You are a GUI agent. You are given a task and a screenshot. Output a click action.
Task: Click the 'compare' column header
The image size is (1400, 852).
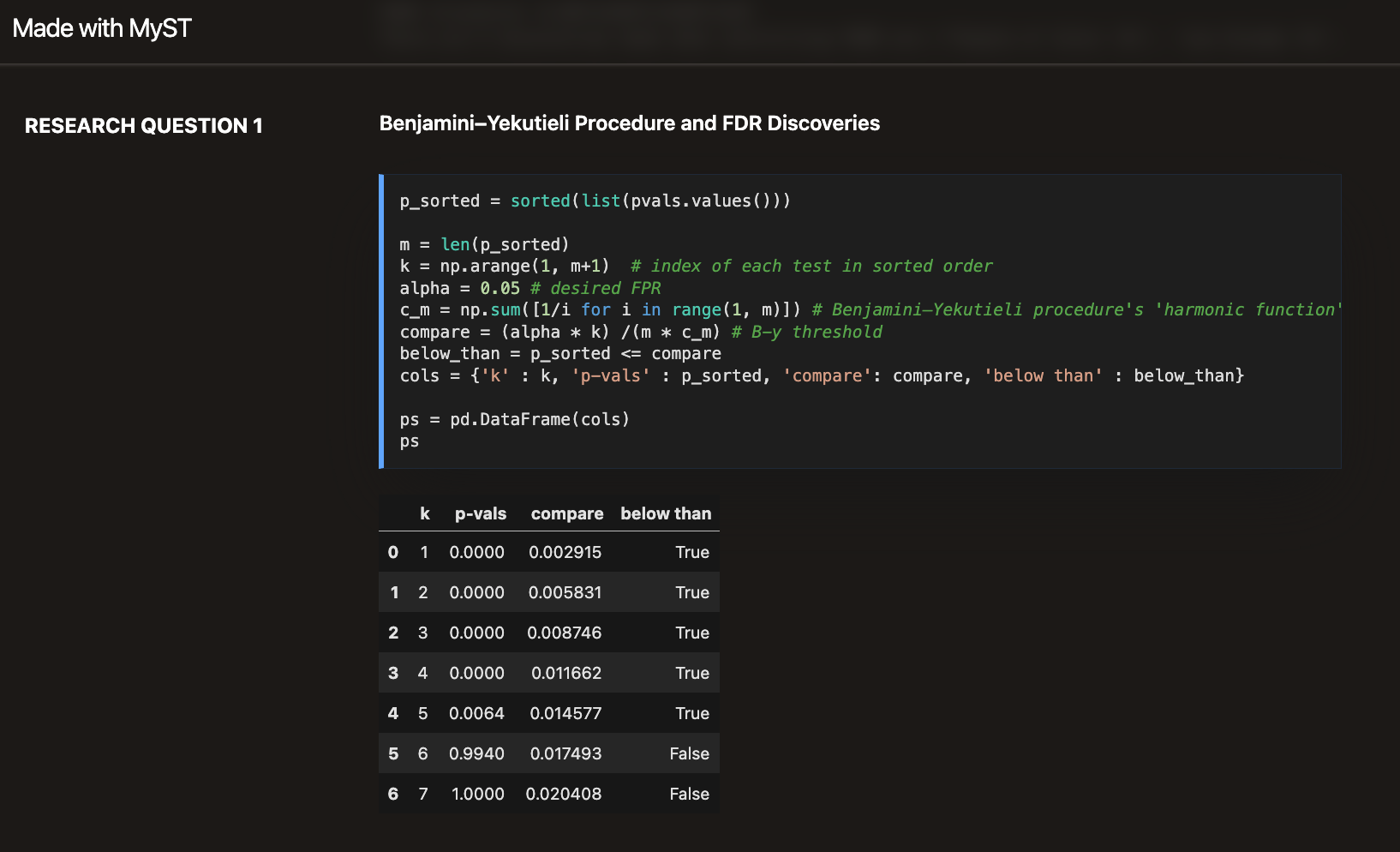click(566, 513)
